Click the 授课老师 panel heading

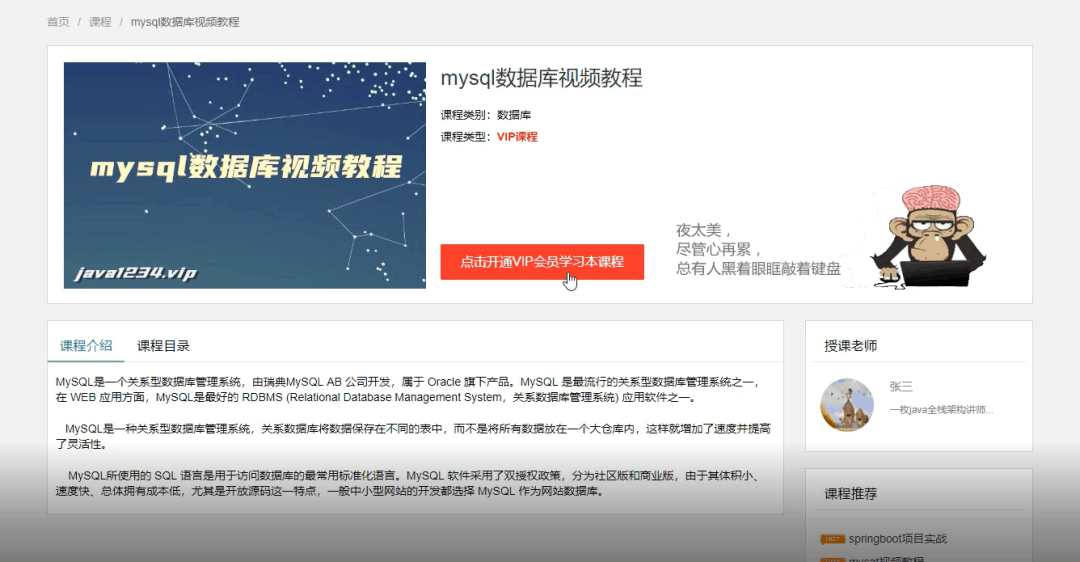coord(851,346)
